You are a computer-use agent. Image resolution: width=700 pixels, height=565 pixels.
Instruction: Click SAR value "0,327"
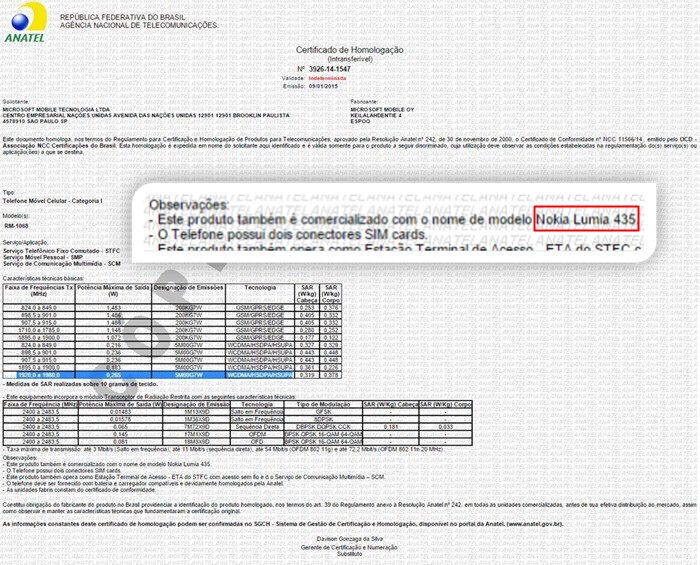click(307, 345)
